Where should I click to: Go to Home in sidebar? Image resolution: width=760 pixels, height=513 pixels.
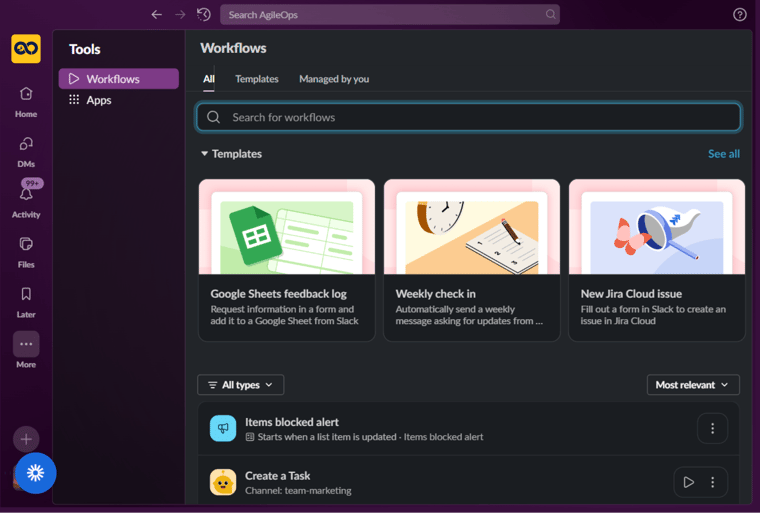(26, 102)
